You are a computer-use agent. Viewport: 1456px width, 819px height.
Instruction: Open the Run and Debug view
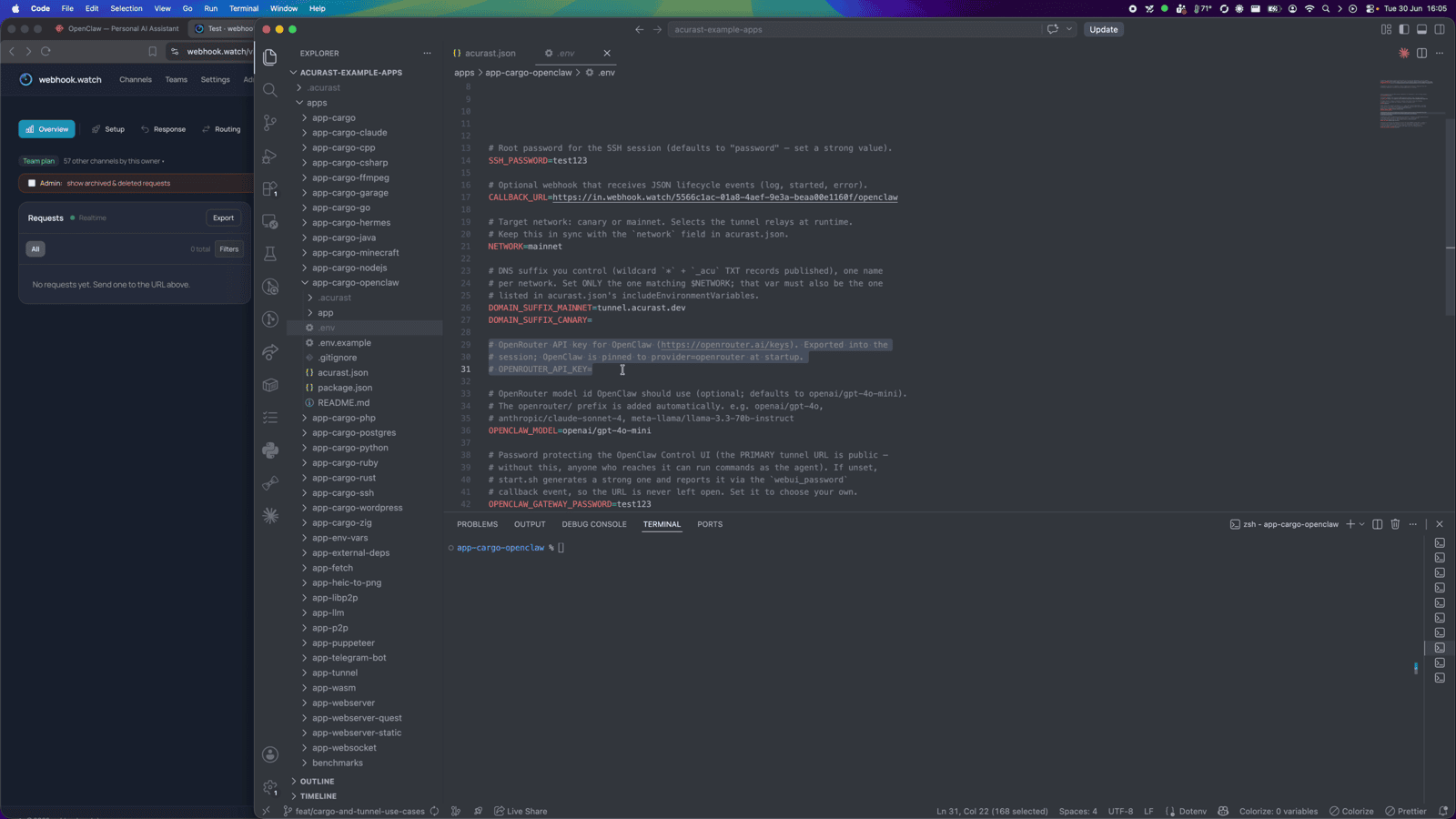270,156
